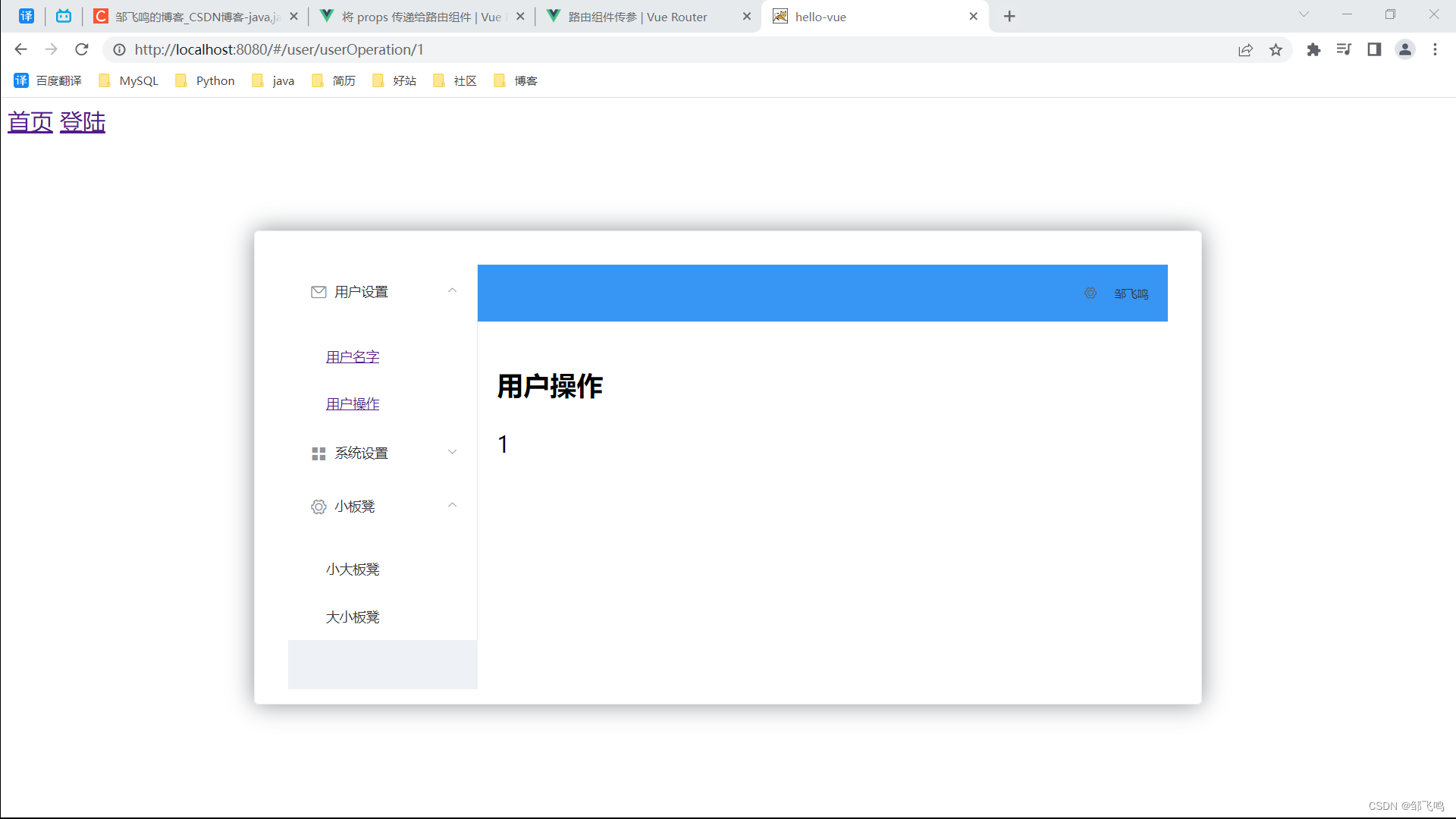
Task: Open the Chrome three-dot menu
Action: [x=1435, y=49]
